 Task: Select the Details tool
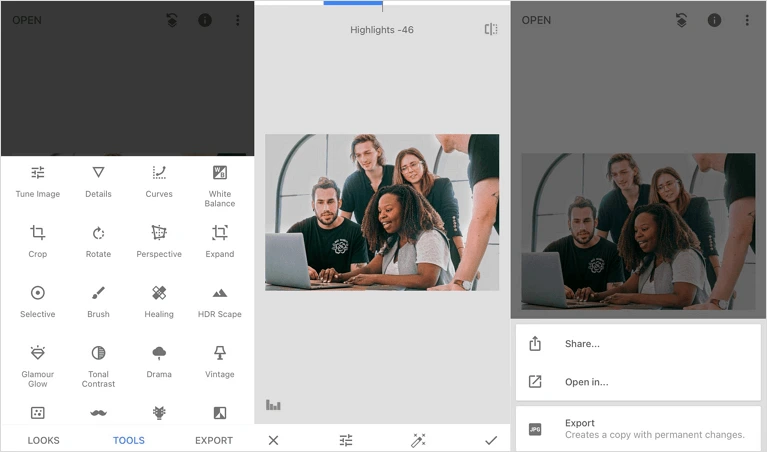coord(98,181)
